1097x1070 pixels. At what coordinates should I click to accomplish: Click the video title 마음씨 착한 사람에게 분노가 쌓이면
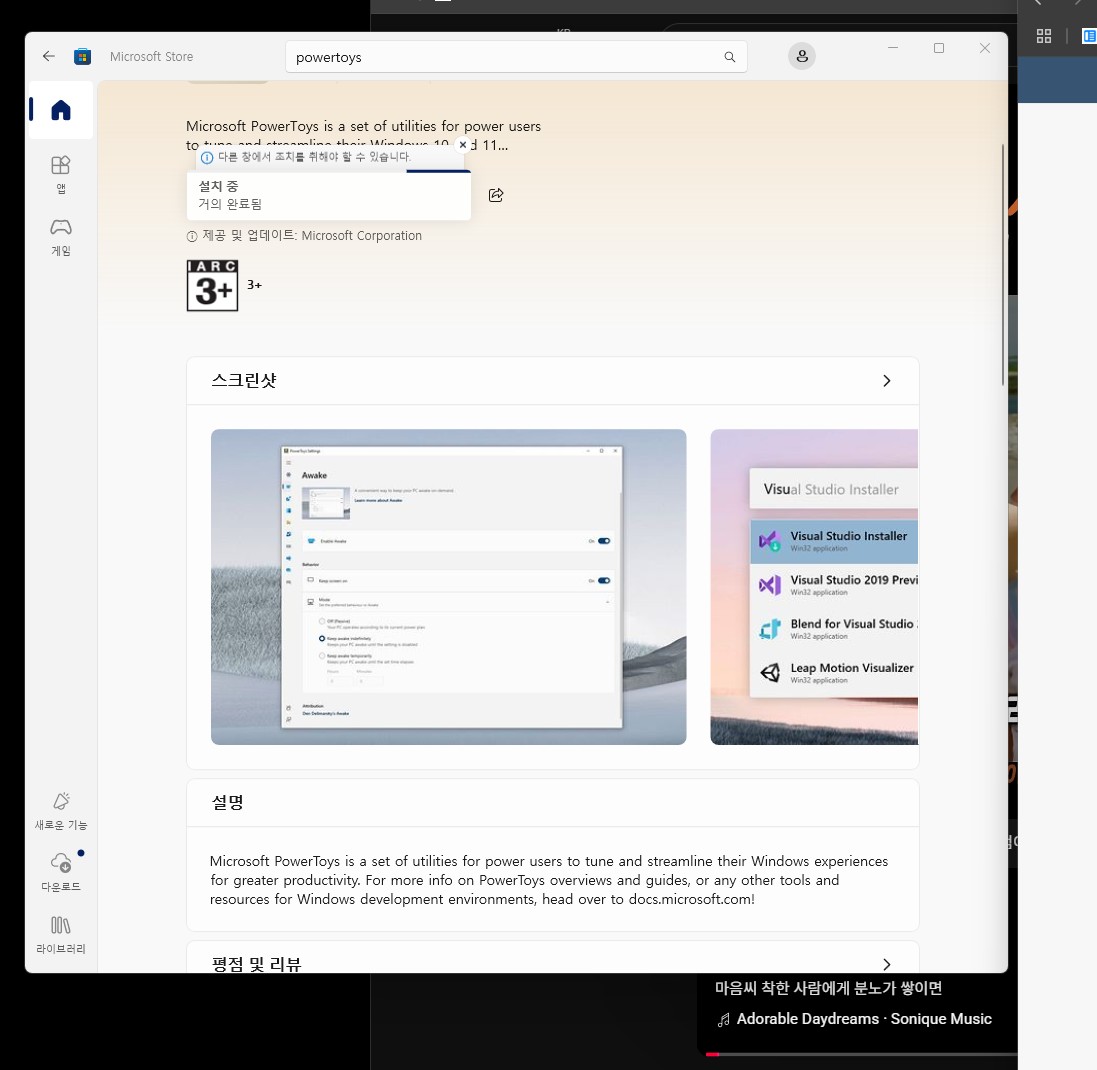(828, 988)
